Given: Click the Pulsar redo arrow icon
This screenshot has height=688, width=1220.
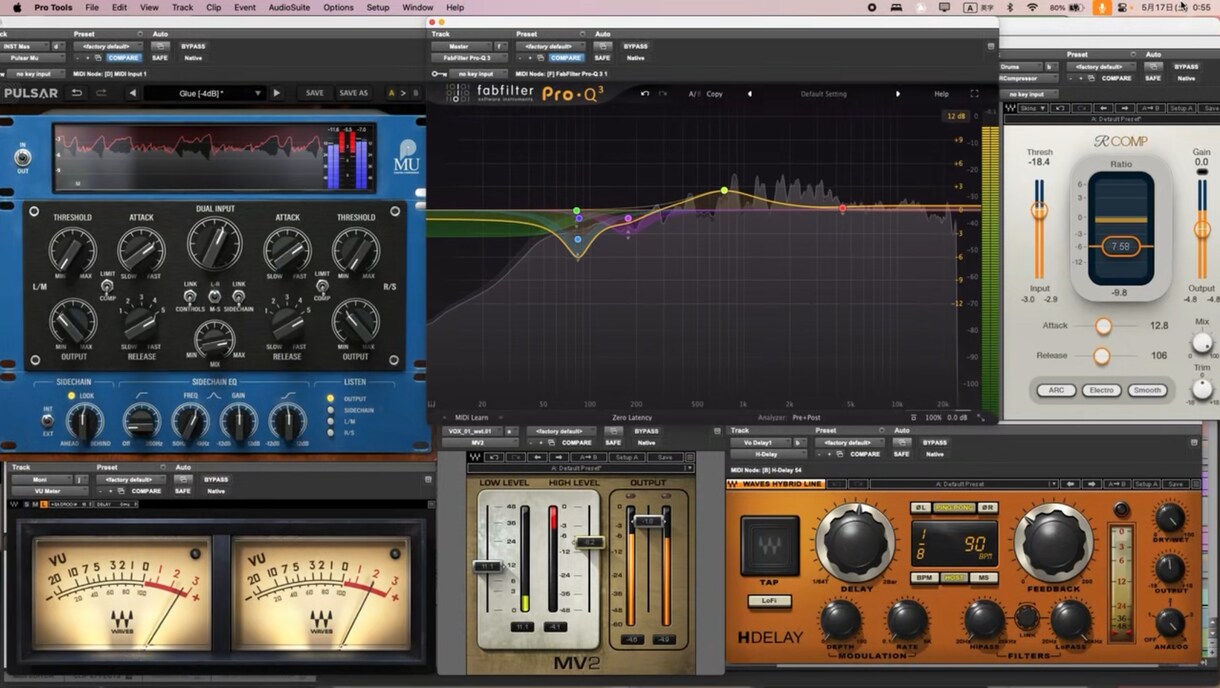Looking at the screenshot, I should point(102,93).
